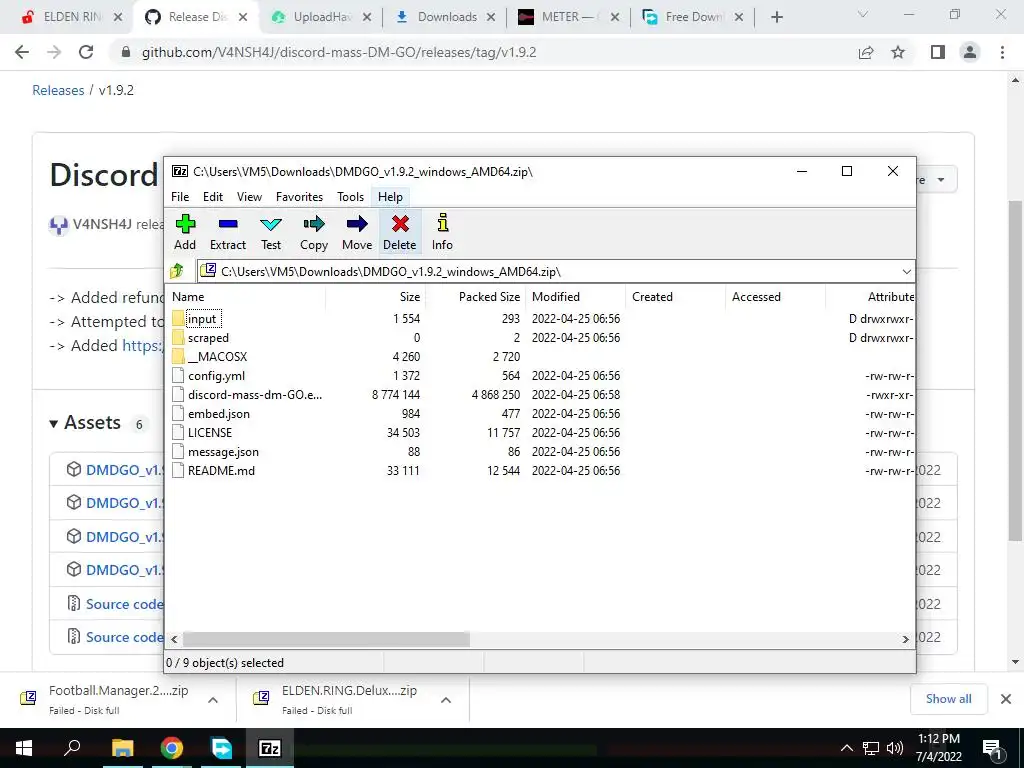Viewport: 1024px width, 768px height.
Task: Select discord-mass-dm-GO.e... file
Action: [255, 394]
